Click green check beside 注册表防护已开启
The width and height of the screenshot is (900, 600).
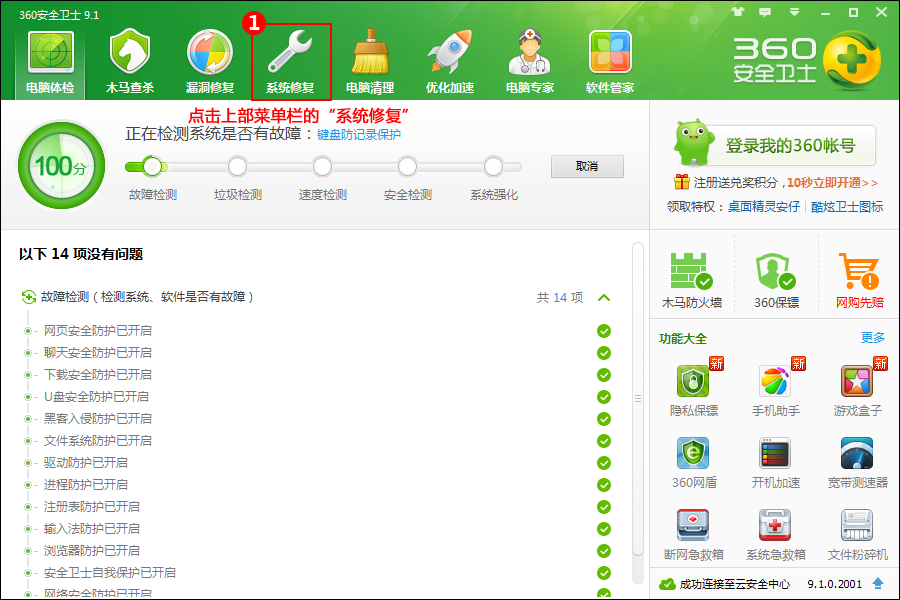click(x=604, y=507)
